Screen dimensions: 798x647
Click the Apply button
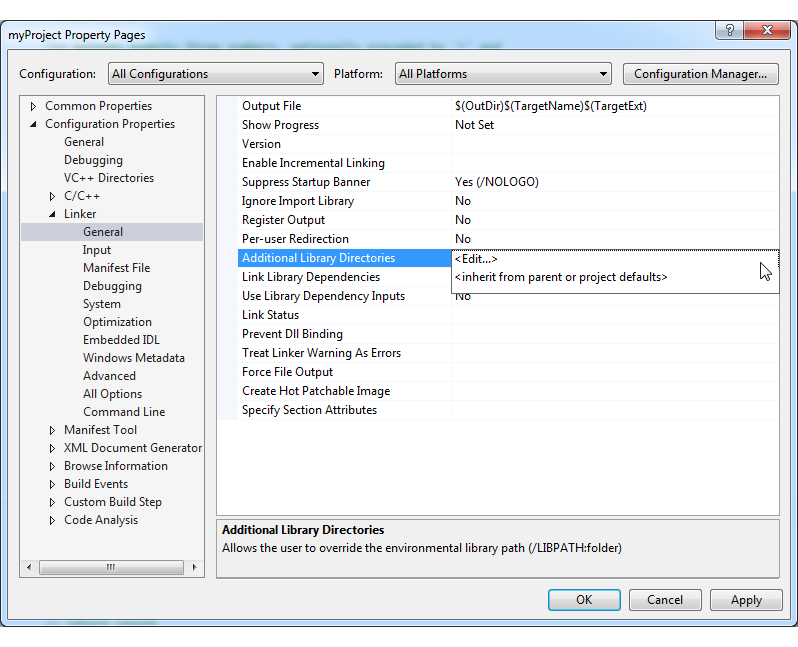746,600
